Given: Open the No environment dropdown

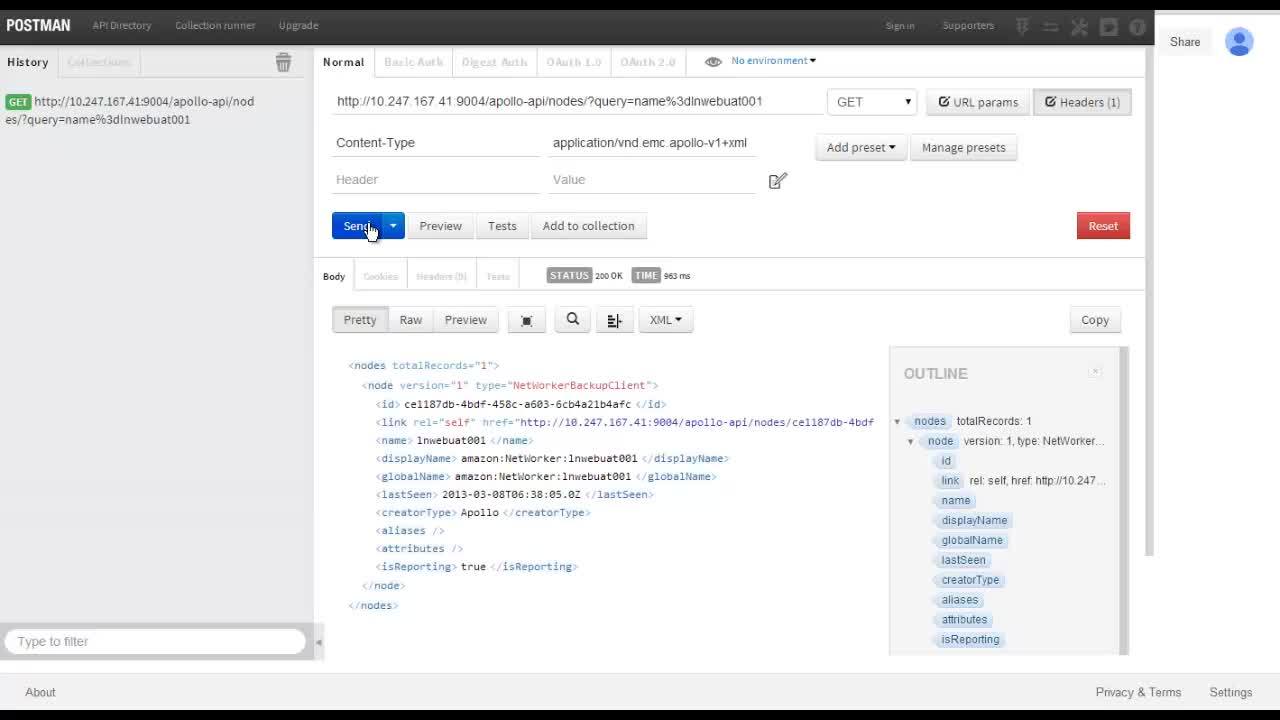Looking at the screenshot, I should pyautogui.click(x=773, y=60).
